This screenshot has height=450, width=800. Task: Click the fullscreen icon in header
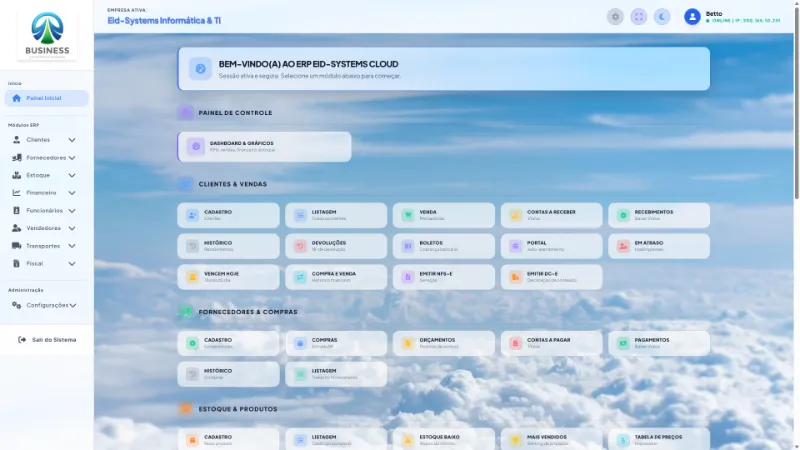pyautogui.click(x=639, y=17)
